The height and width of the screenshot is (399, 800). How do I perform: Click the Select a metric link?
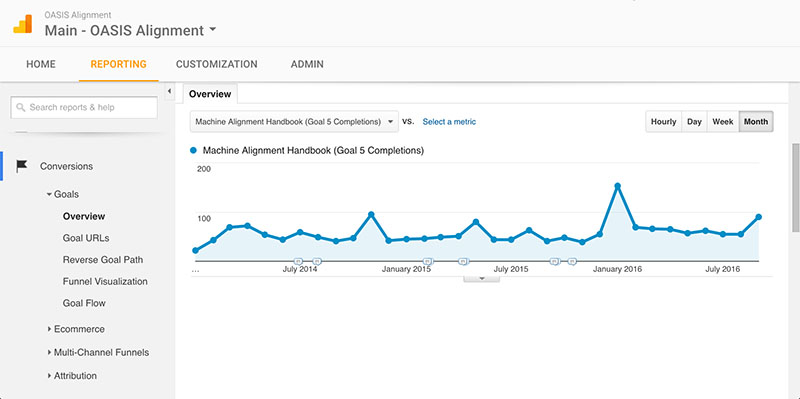pyautogui.click(x=449, y=122)
